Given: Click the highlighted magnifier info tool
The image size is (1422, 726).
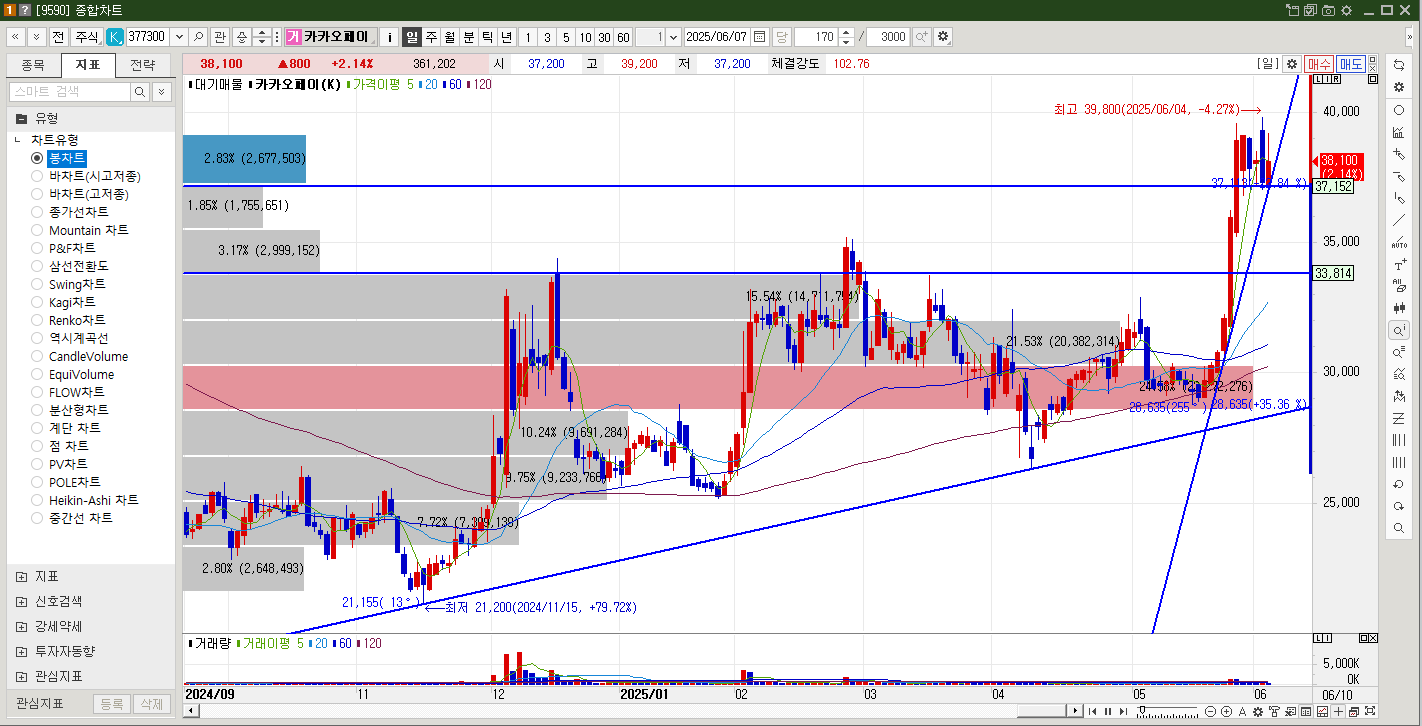Looking at the screenshot, I should [x=1399, y=330].
